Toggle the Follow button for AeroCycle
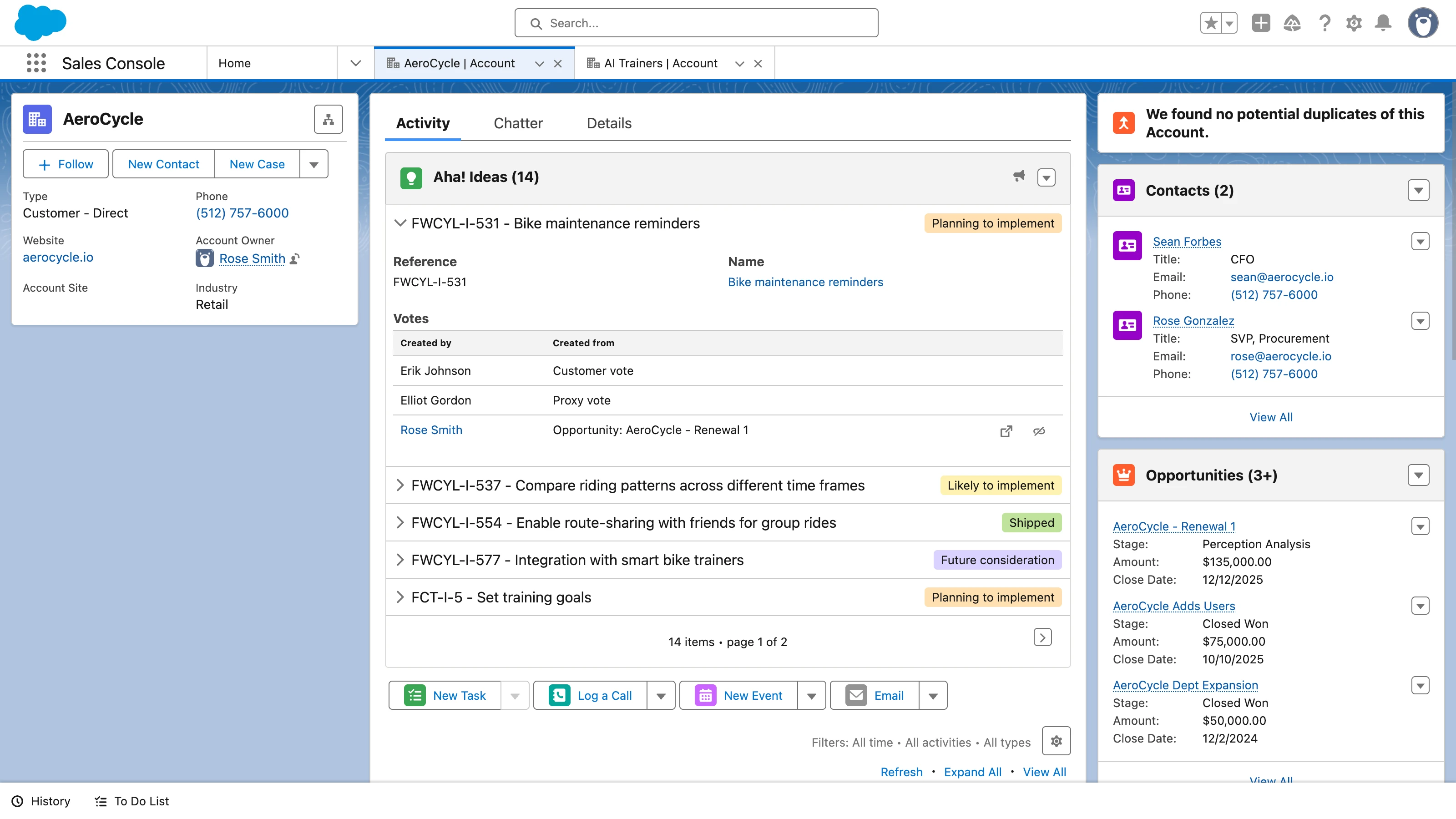 pos(66,164)
